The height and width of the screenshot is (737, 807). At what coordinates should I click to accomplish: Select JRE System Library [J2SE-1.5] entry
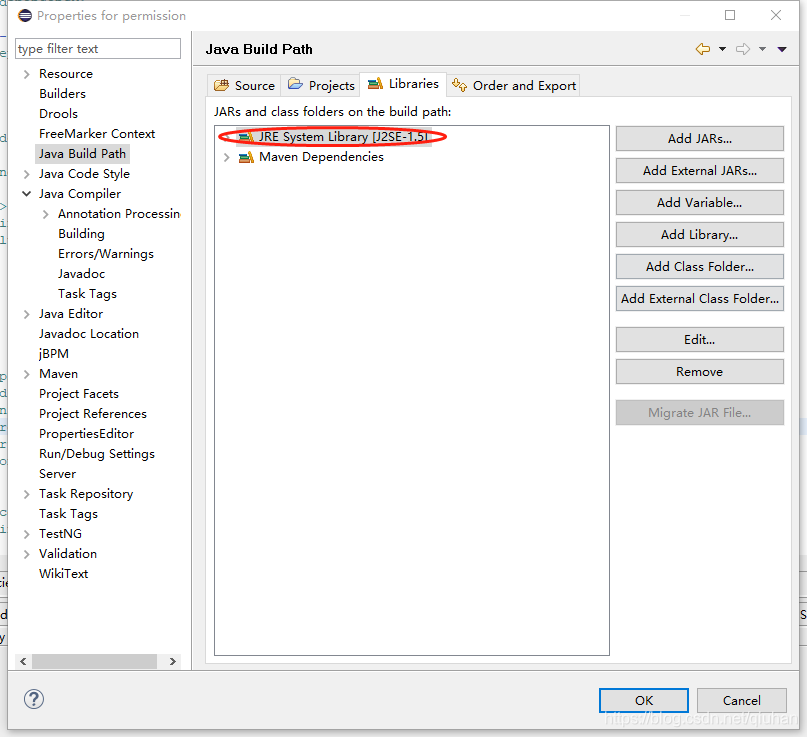(343, 137)
